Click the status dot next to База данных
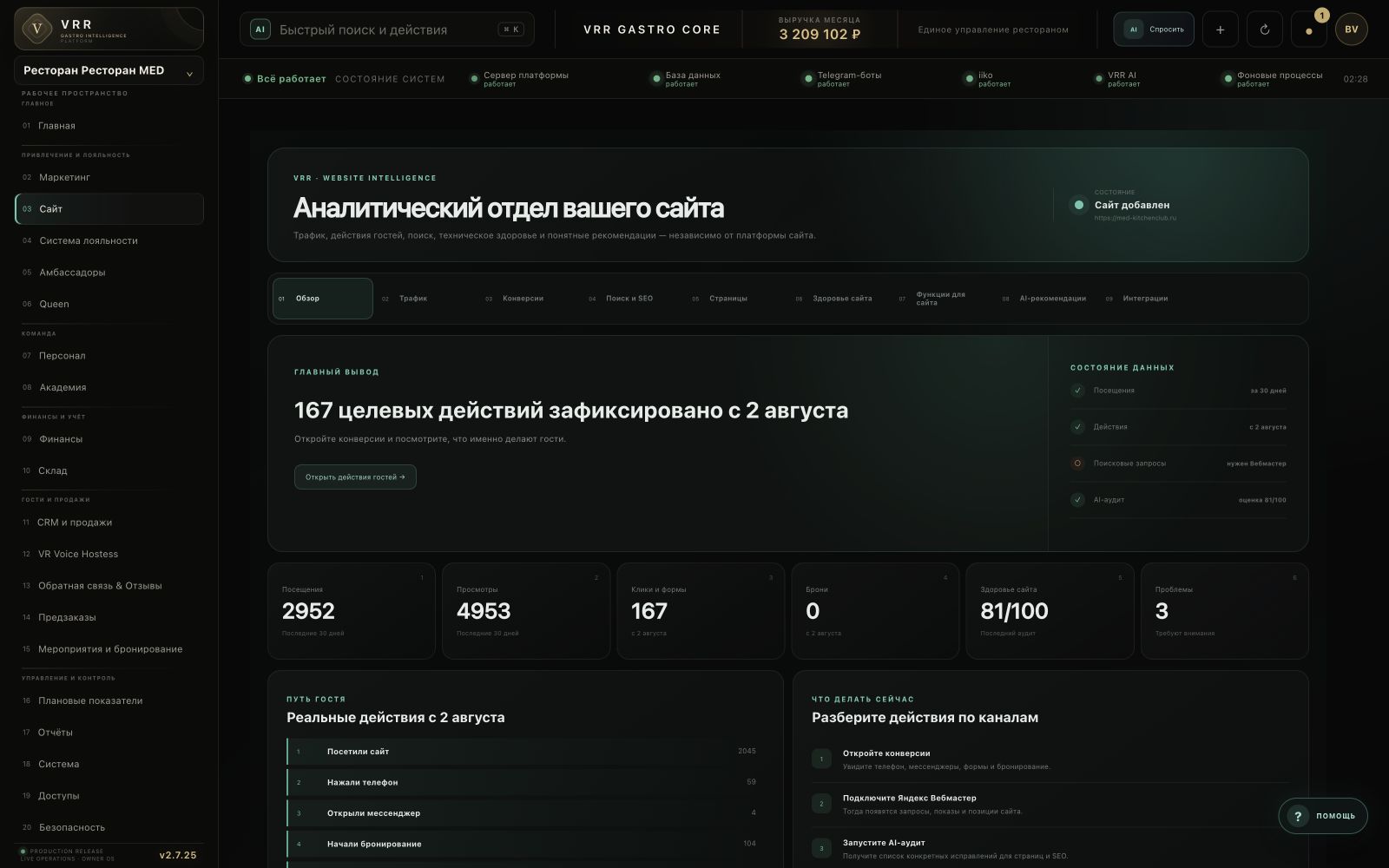This screenshot has height=868, width=1389. (656, 79)
